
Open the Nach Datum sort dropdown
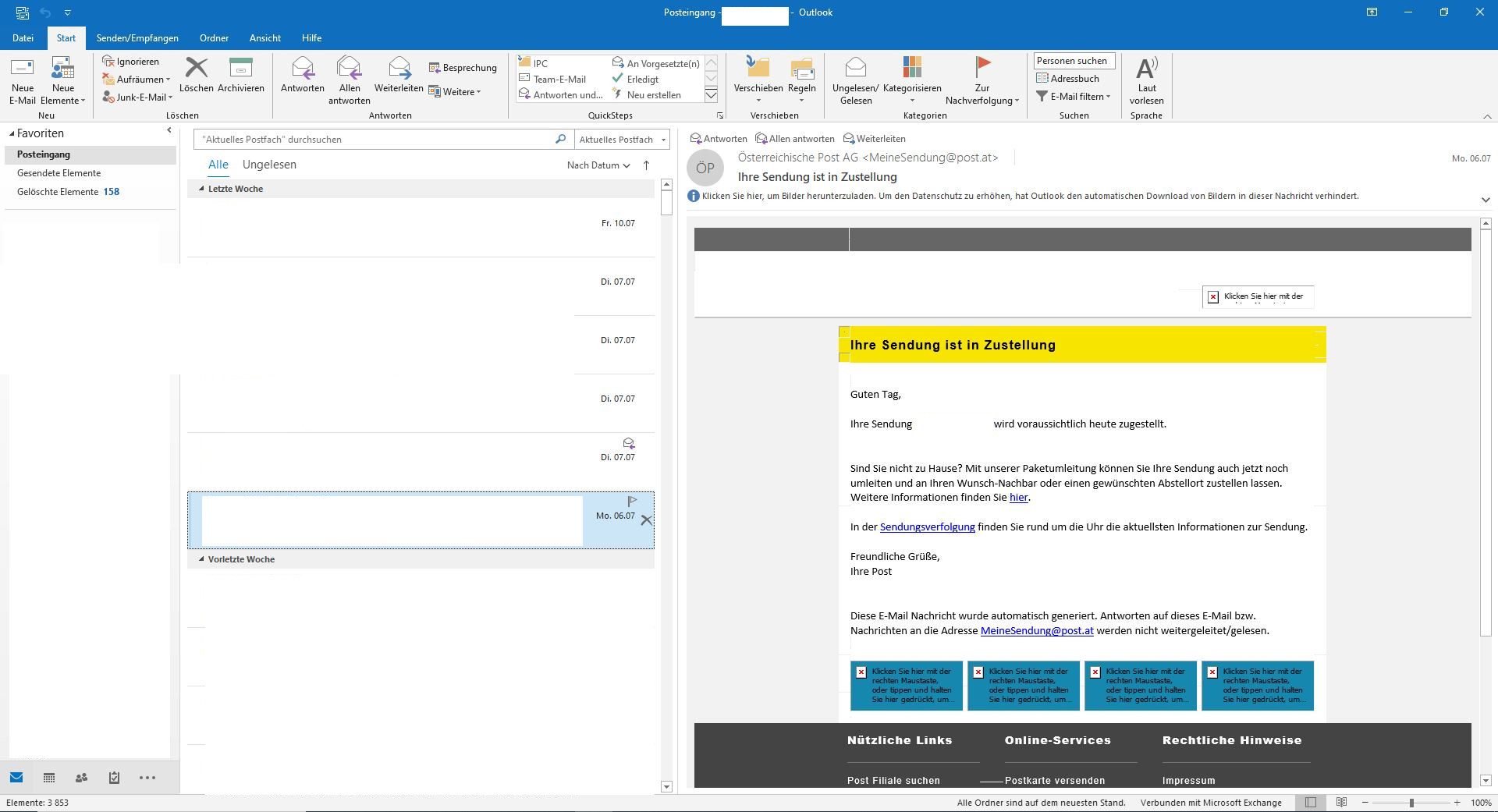(x=598, y=165)
